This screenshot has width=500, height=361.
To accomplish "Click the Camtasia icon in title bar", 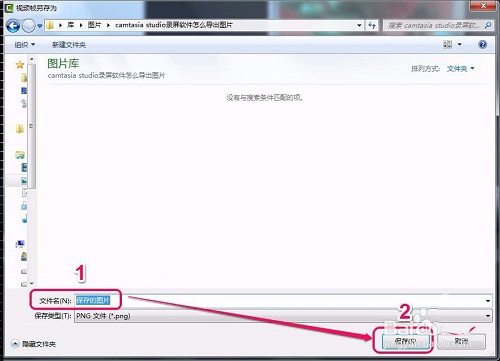I will click(x=10, y=7).
